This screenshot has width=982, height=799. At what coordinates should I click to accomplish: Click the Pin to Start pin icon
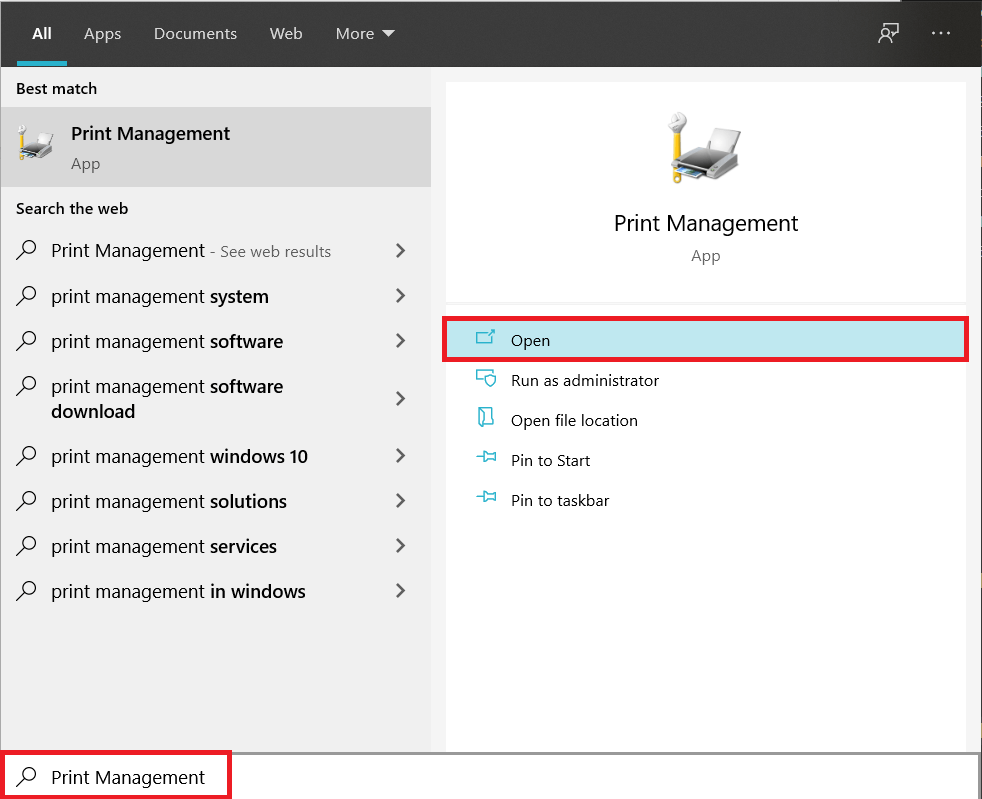pyautogui.click(x=485, y=459)
